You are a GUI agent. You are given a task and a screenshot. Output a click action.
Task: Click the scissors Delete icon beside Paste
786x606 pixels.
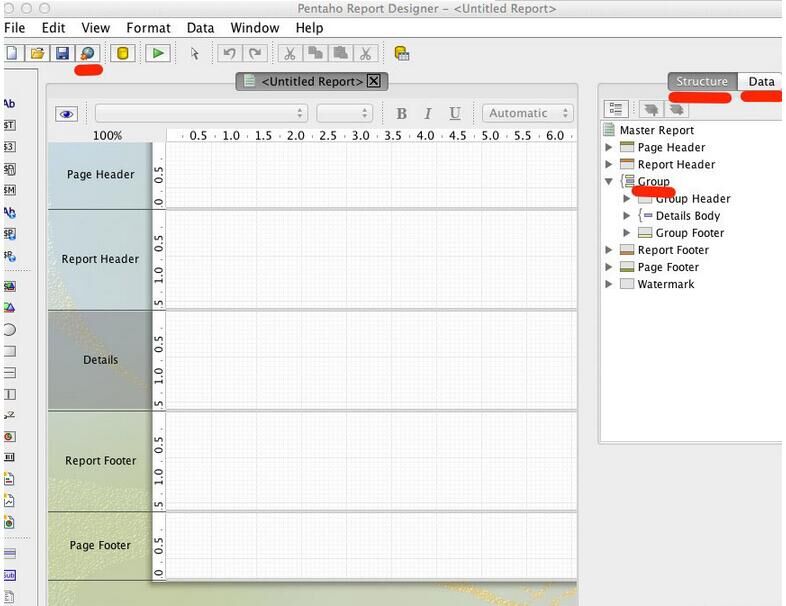365,53
